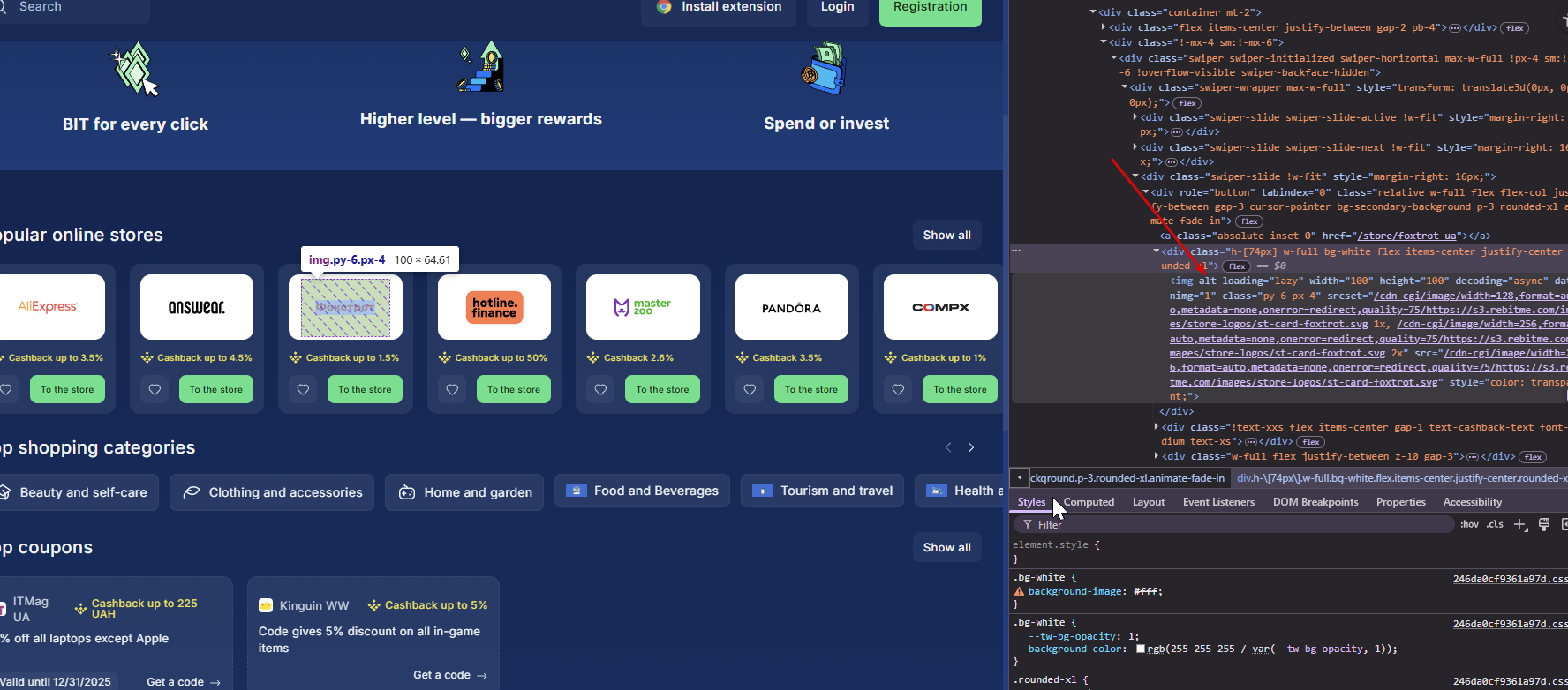Switch to the Computed tab
The width and height of the screenshot is (1568, 690).
(1089, 502)
